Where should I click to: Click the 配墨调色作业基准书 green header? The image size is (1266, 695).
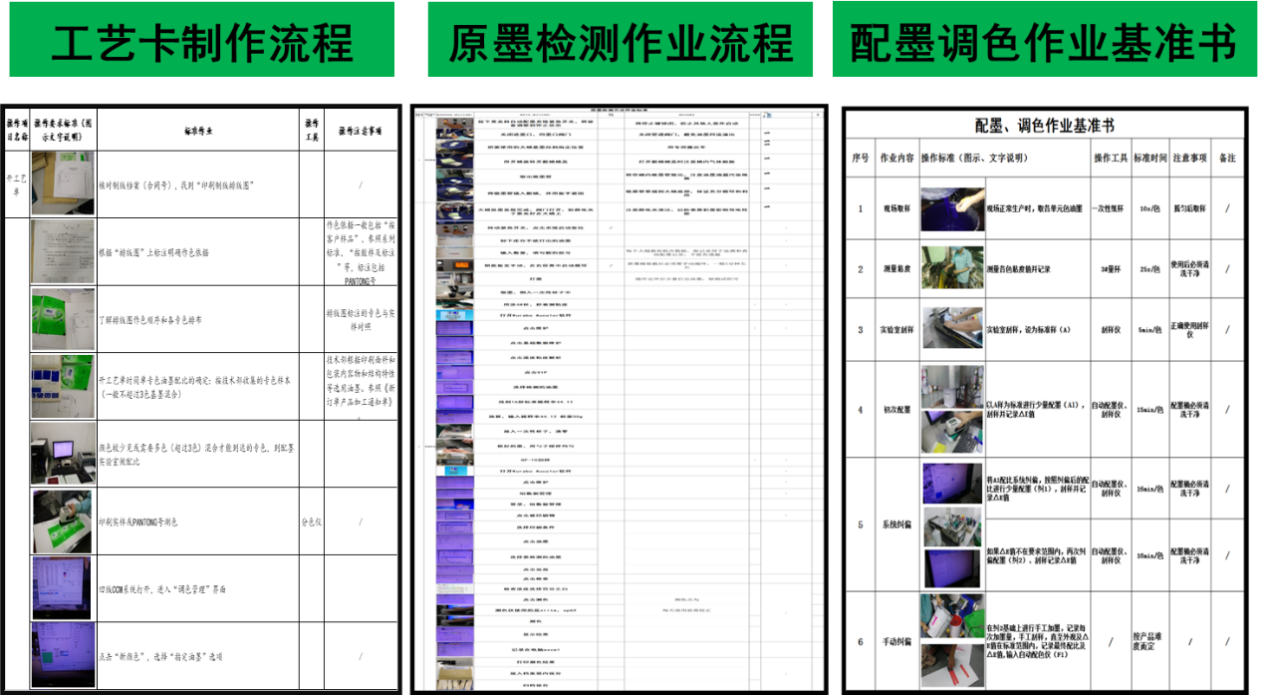1044,40
